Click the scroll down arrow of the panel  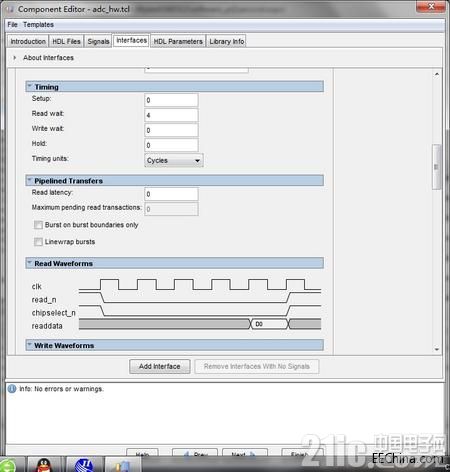point(437,349)
